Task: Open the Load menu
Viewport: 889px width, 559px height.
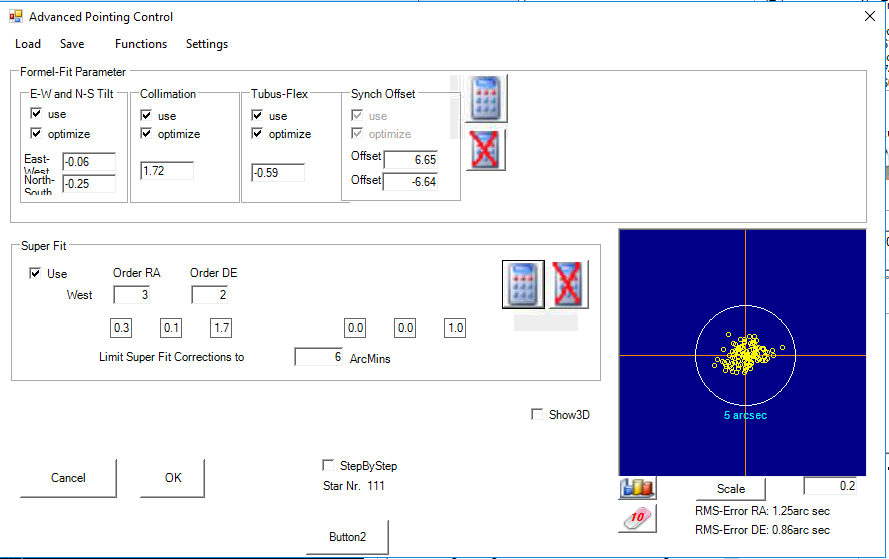Action: click(28, 44)
